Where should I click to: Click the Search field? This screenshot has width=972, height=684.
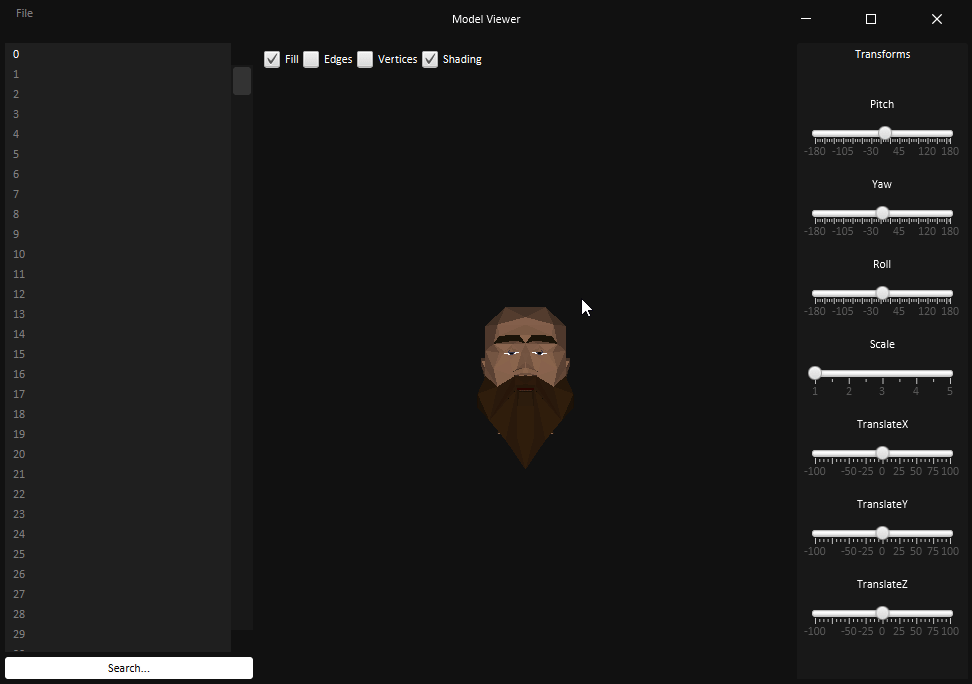click(x=128, y=667)
